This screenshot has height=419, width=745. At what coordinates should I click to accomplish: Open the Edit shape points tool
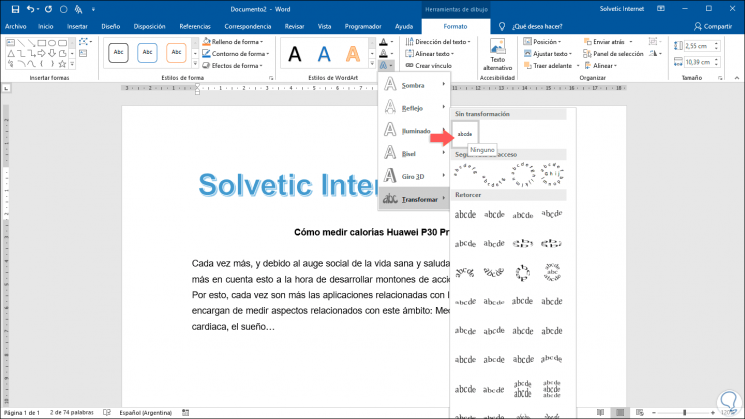(85, 42)
